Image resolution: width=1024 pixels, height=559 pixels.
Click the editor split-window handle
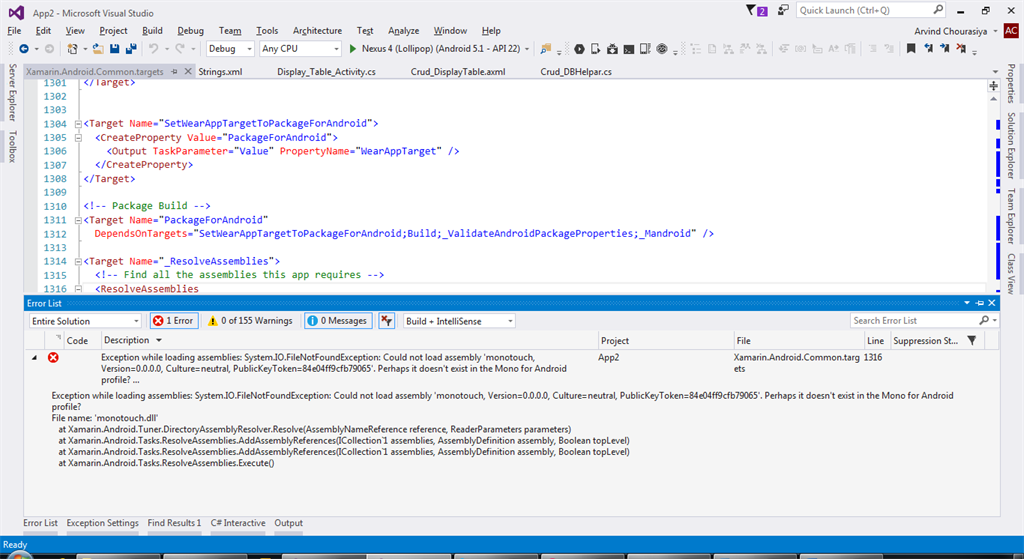993,86
